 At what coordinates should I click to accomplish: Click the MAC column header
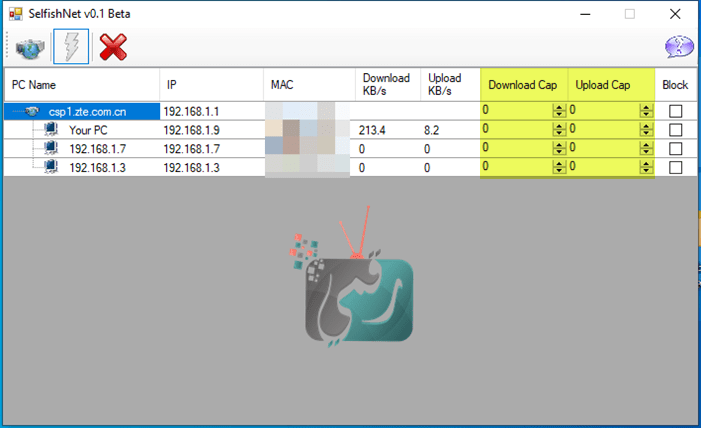tap(309, 85)
